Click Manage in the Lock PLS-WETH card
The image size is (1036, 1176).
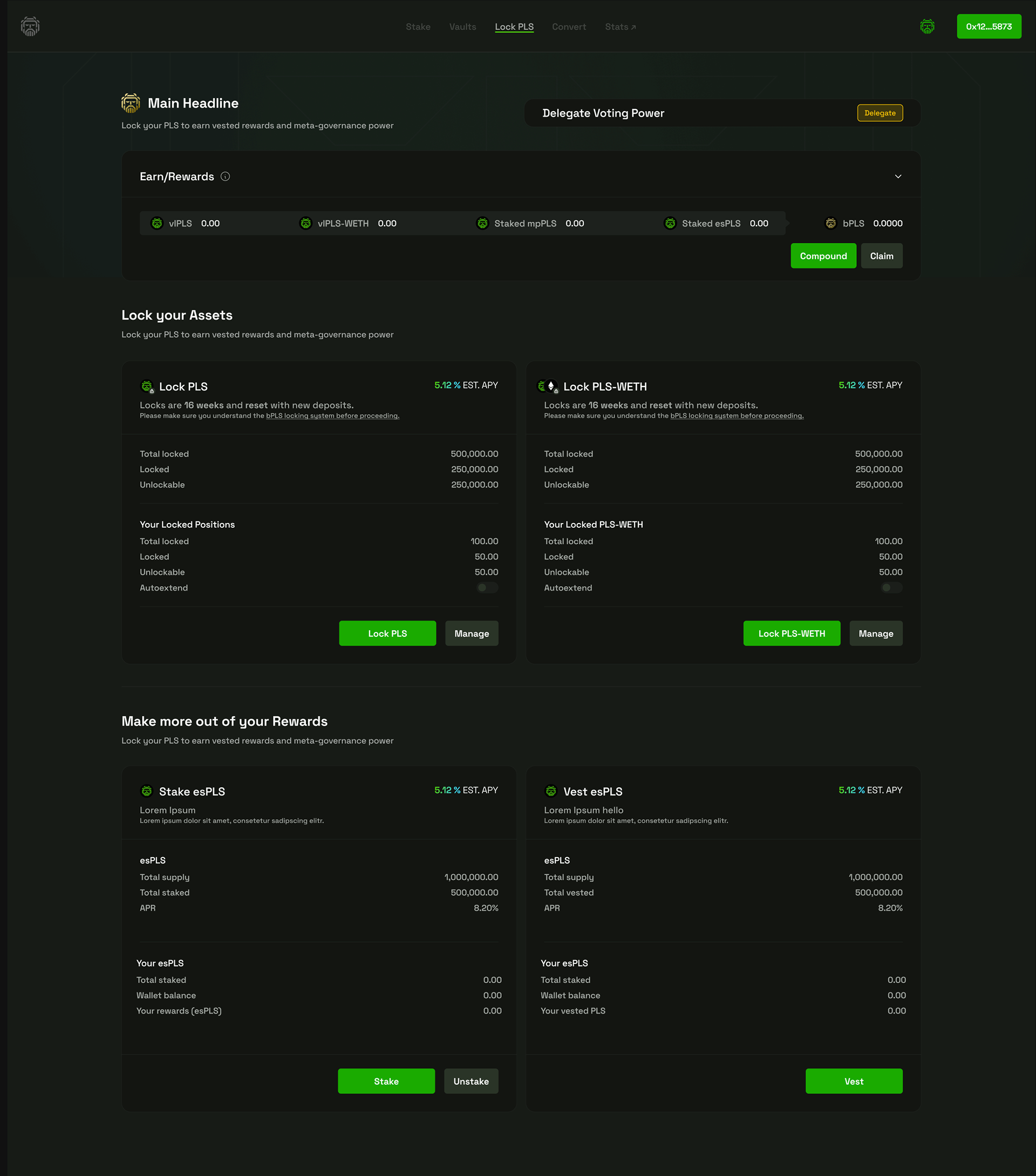coord(876,634)
